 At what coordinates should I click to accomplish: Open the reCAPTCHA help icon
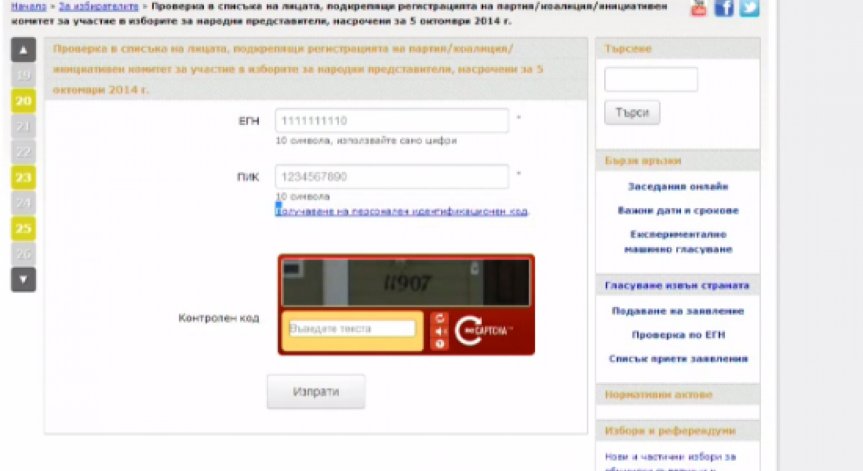(x=440, y=344)
